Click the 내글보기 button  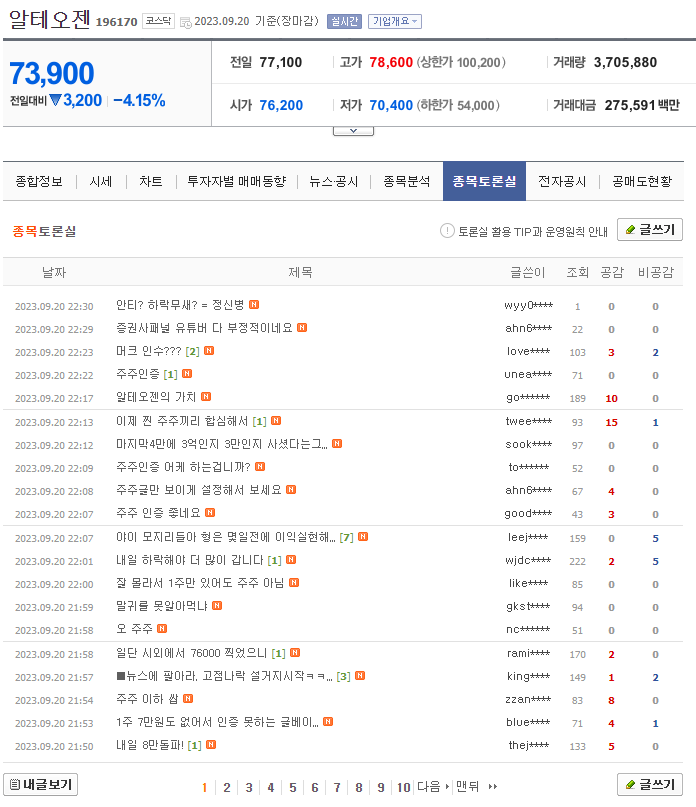click(x=41, y=784)
